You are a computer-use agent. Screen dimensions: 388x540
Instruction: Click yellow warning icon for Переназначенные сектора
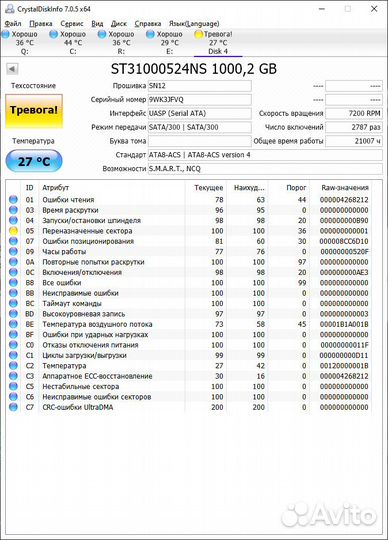(13, 231)
